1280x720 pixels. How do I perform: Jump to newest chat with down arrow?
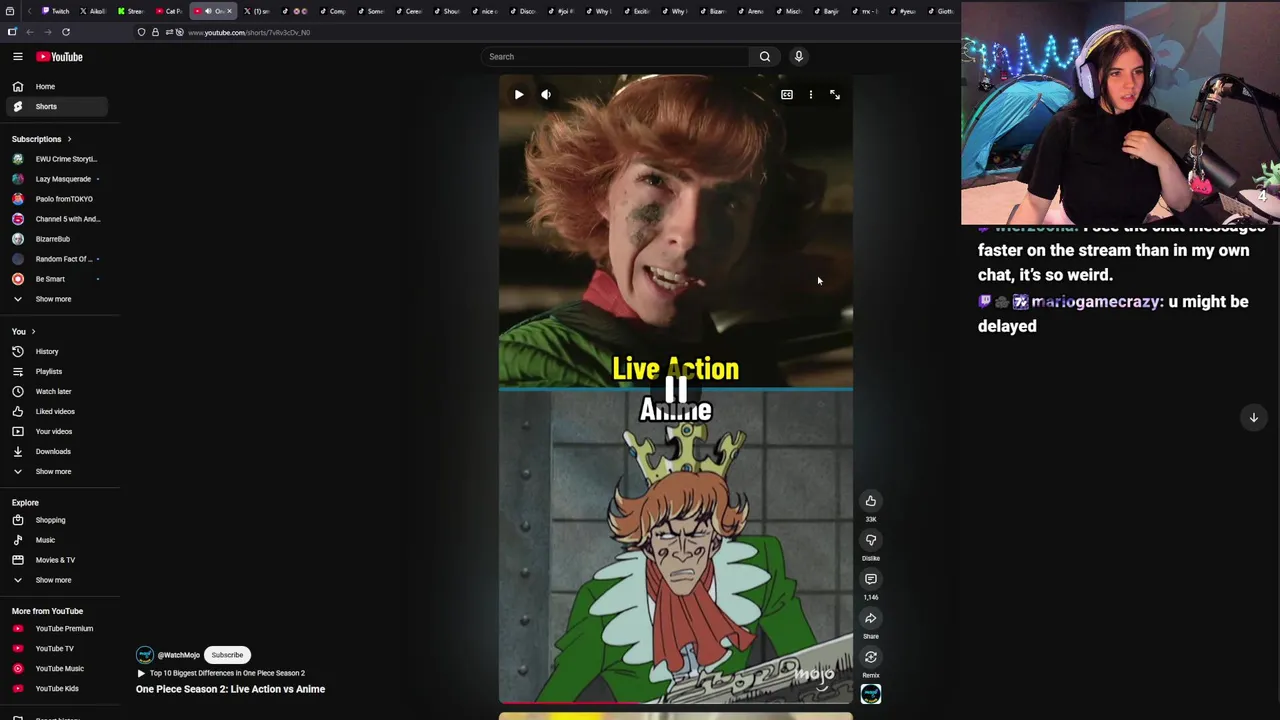[1253, 418]
